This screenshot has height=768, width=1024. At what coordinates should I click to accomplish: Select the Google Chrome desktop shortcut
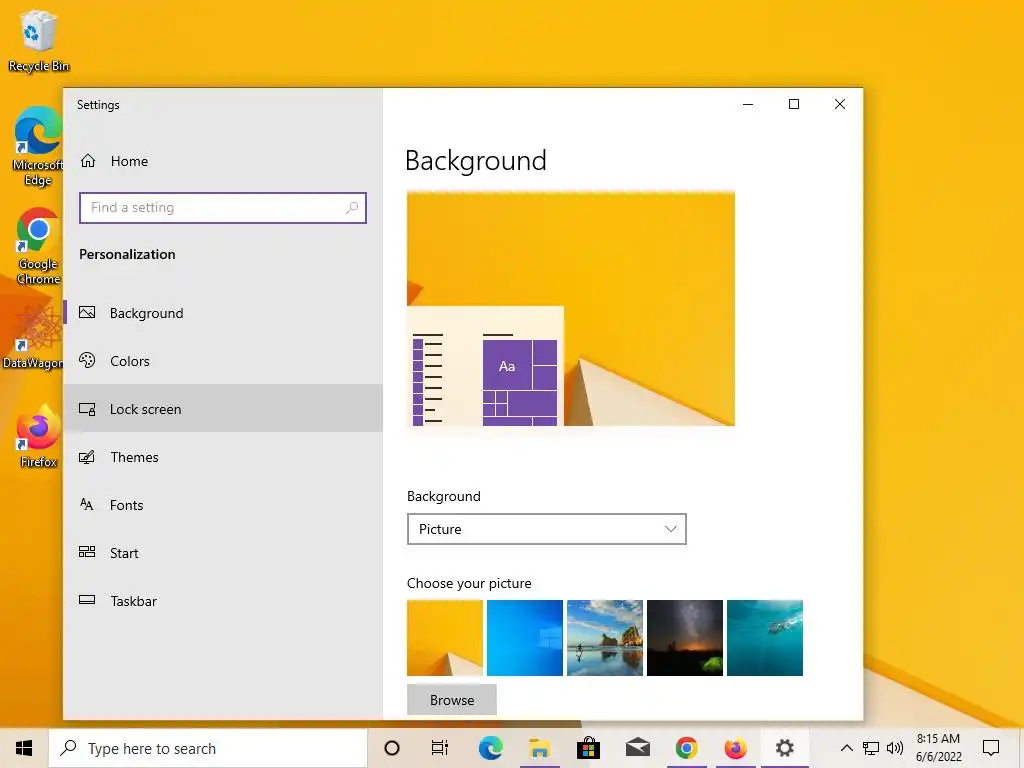coord(38,246)
